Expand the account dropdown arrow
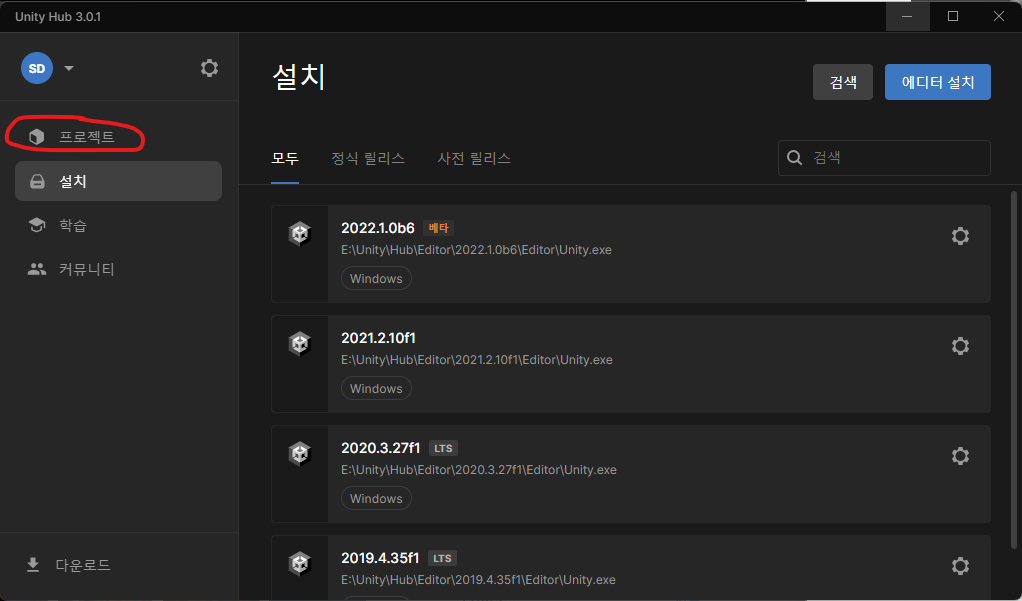1022x601 pixels. pyautogui.click(x=68, y=68)
